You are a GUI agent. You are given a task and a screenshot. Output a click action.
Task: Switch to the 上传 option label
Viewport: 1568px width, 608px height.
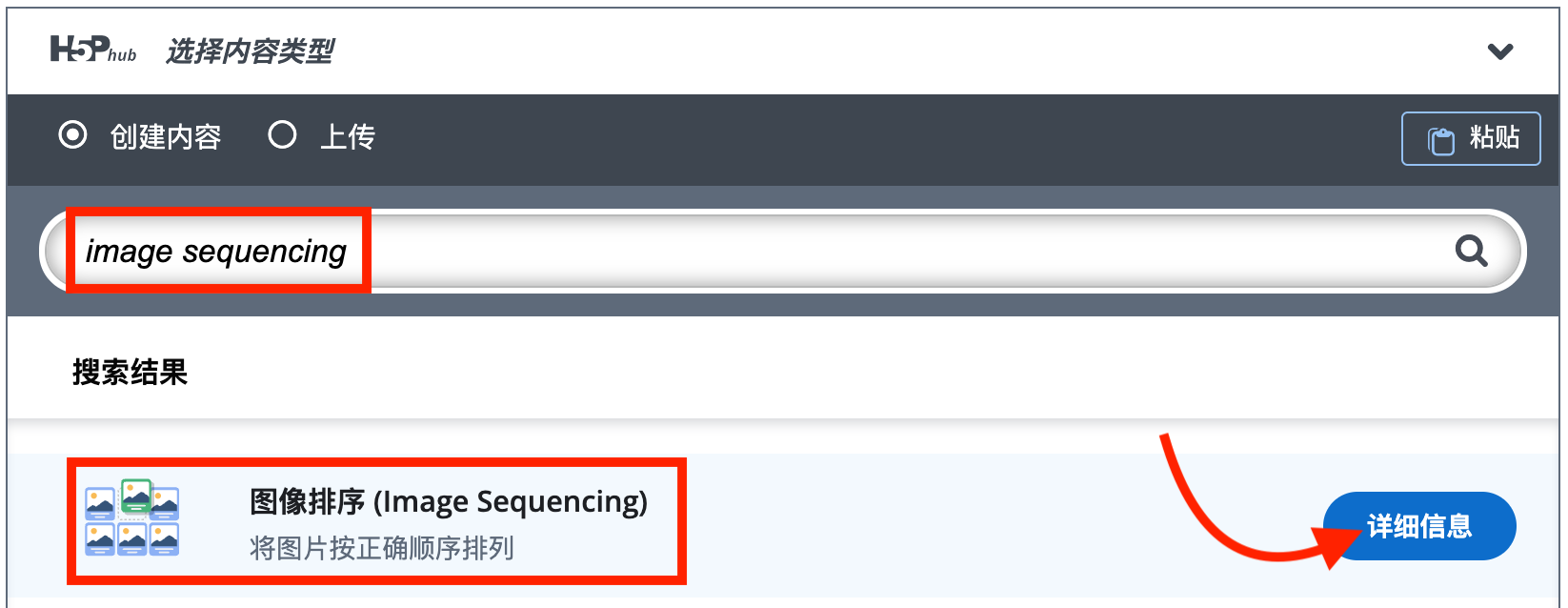coord(348,137)
